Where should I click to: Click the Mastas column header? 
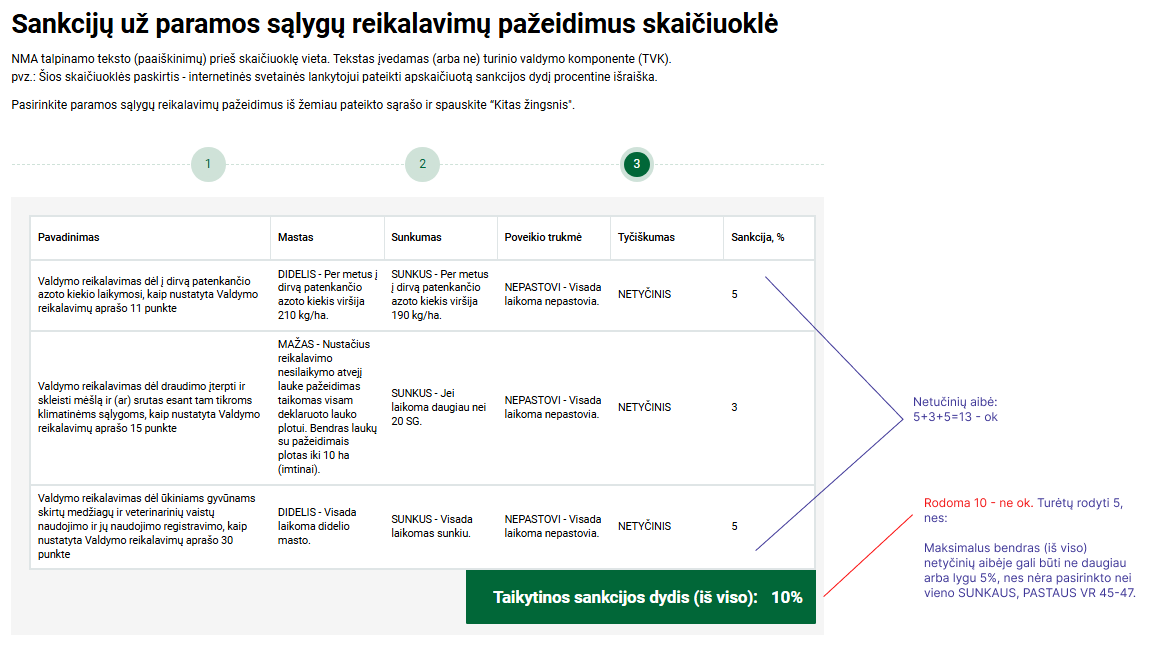[296, 238]
